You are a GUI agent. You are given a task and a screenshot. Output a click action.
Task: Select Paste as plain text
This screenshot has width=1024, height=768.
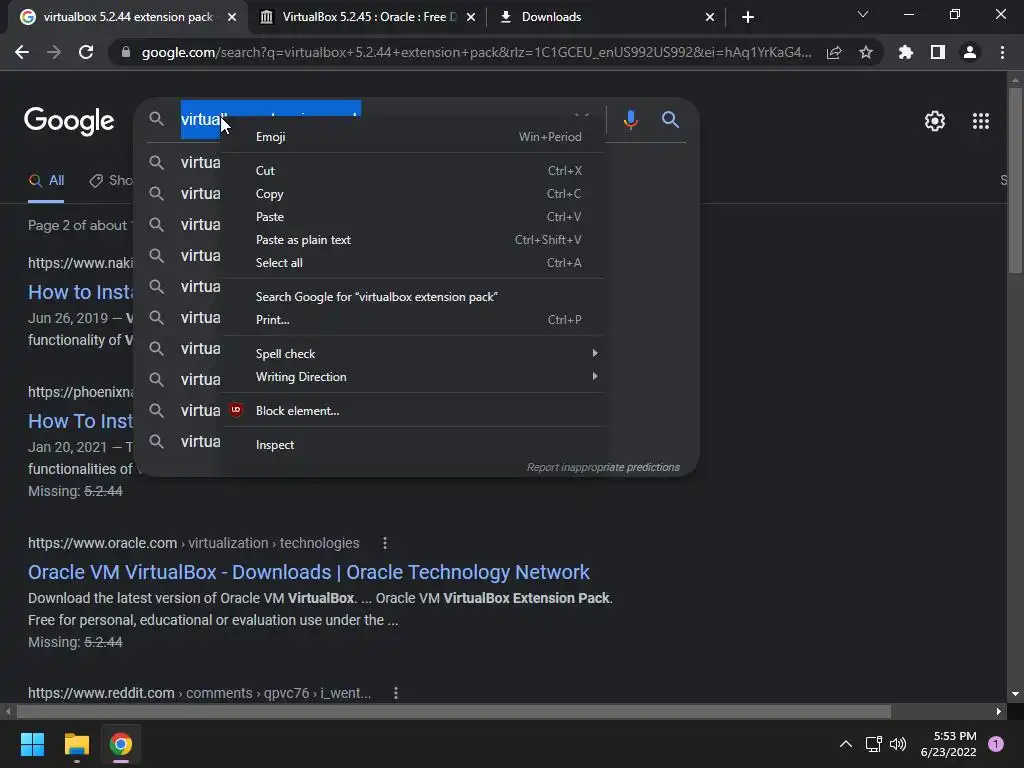(414, 240)
